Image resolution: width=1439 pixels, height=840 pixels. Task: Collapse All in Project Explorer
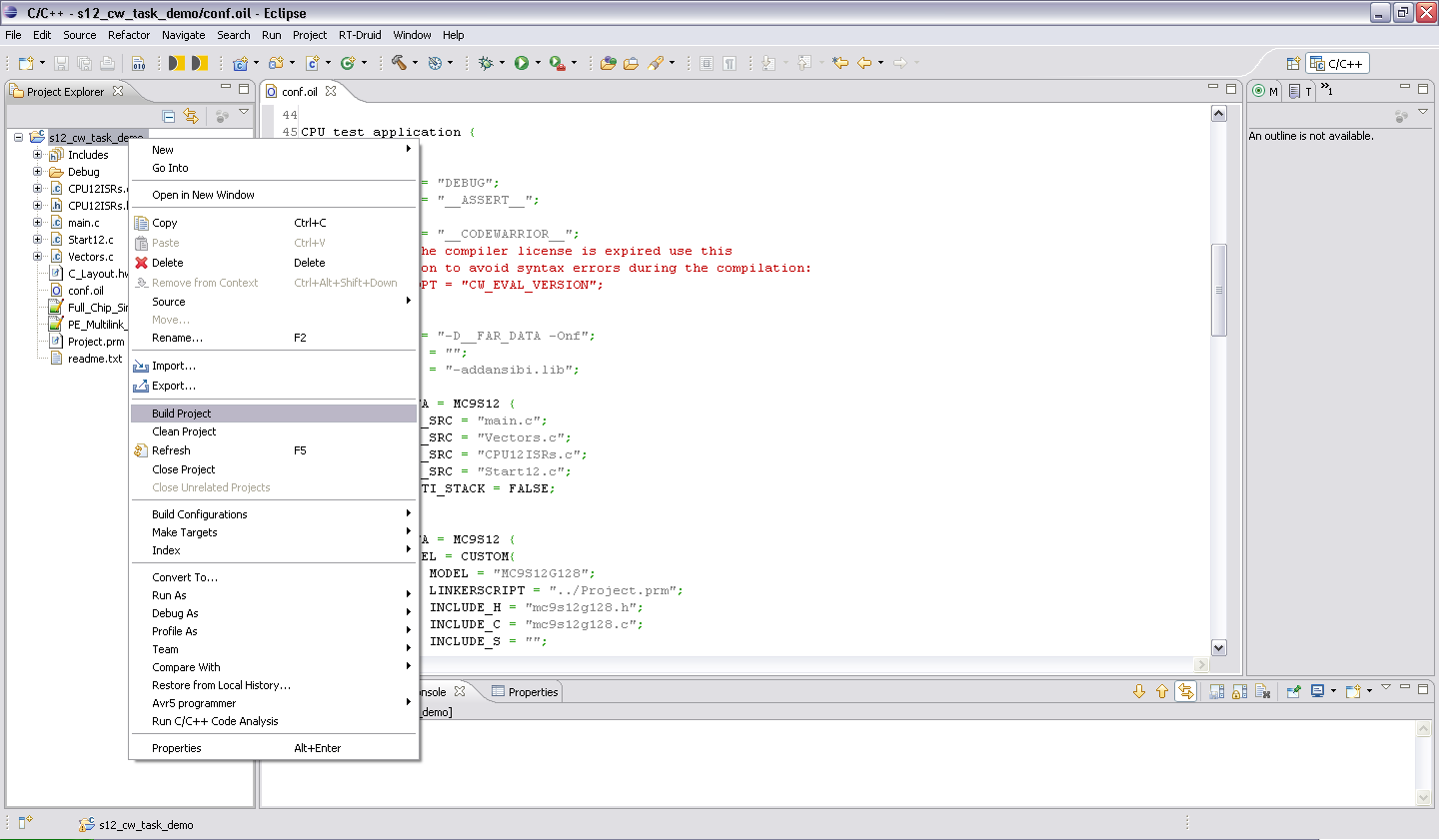point(169,116)
